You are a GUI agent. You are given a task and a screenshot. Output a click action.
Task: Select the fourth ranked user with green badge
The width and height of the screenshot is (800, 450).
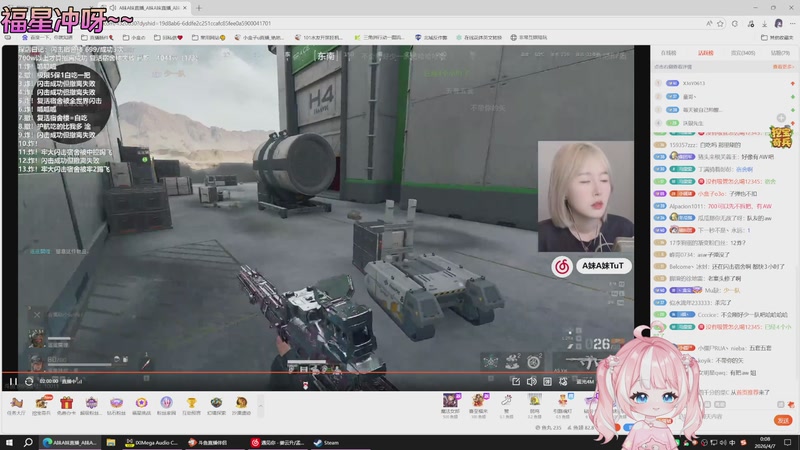point(692,123)
